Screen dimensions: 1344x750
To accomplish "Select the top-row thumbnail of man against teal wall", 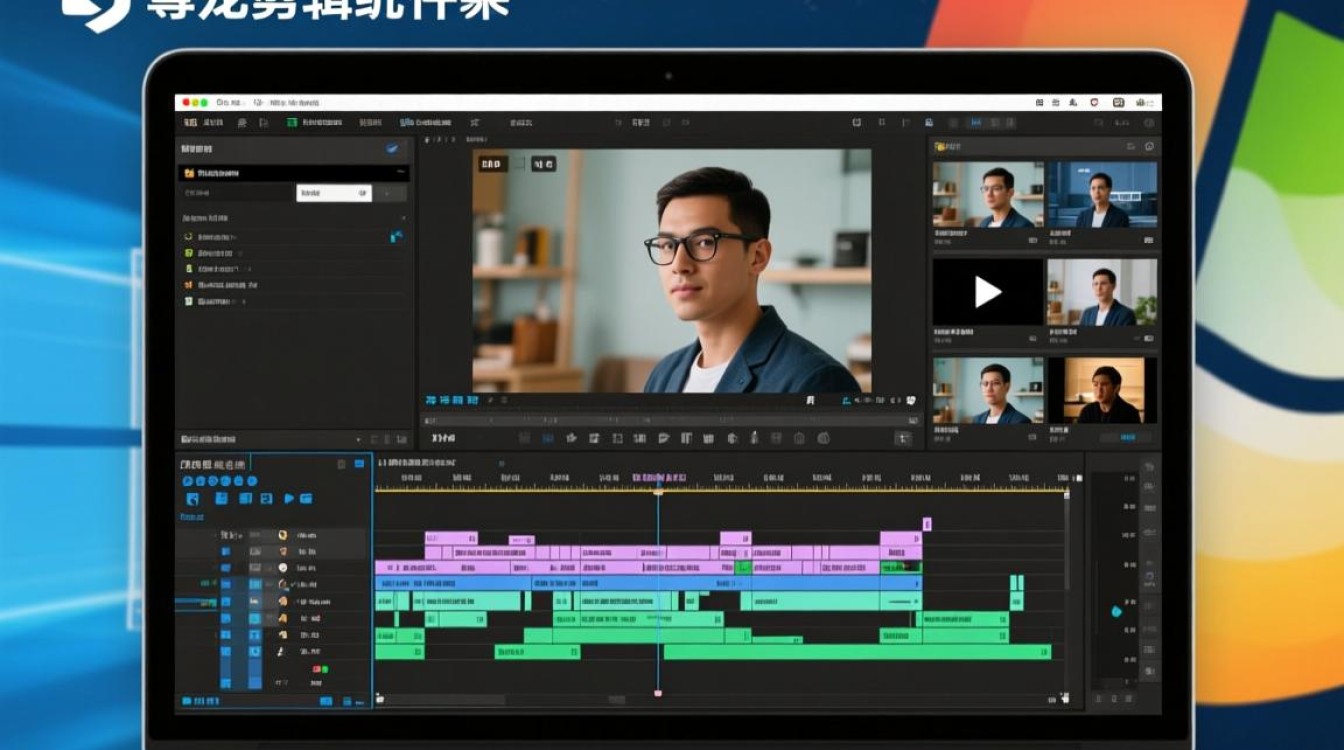I will point(988,194).
